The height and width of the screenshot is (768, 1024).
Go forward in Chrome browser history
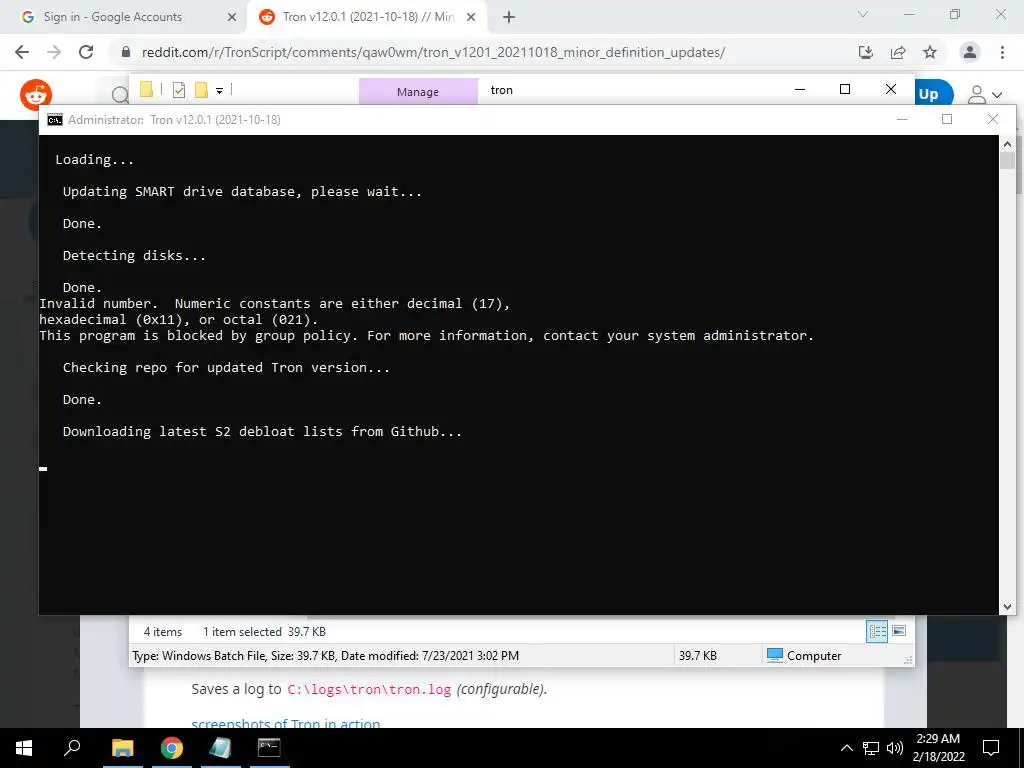[x=54, y=52]
